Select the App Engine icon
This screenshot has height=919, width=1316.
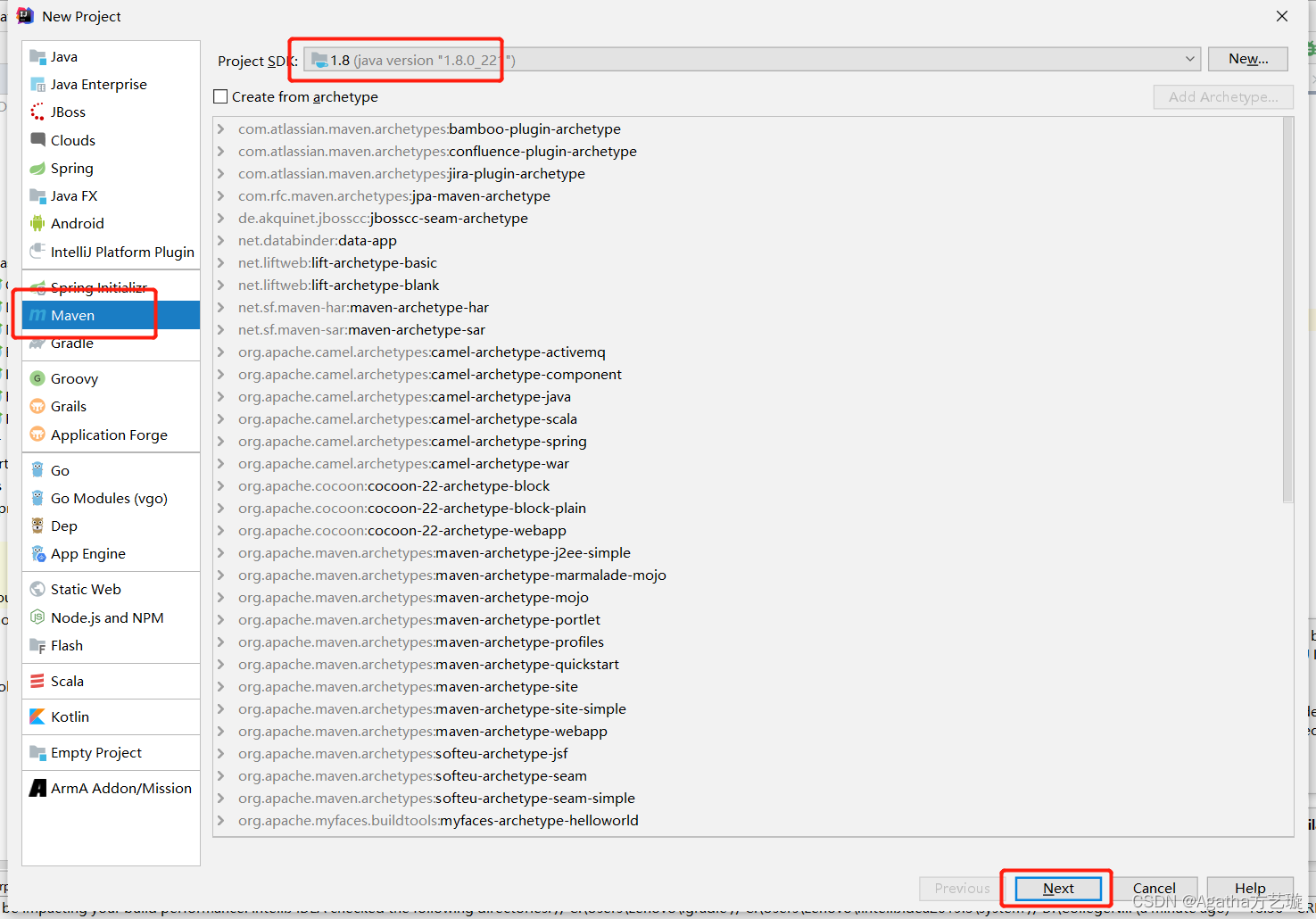point(37,553)
